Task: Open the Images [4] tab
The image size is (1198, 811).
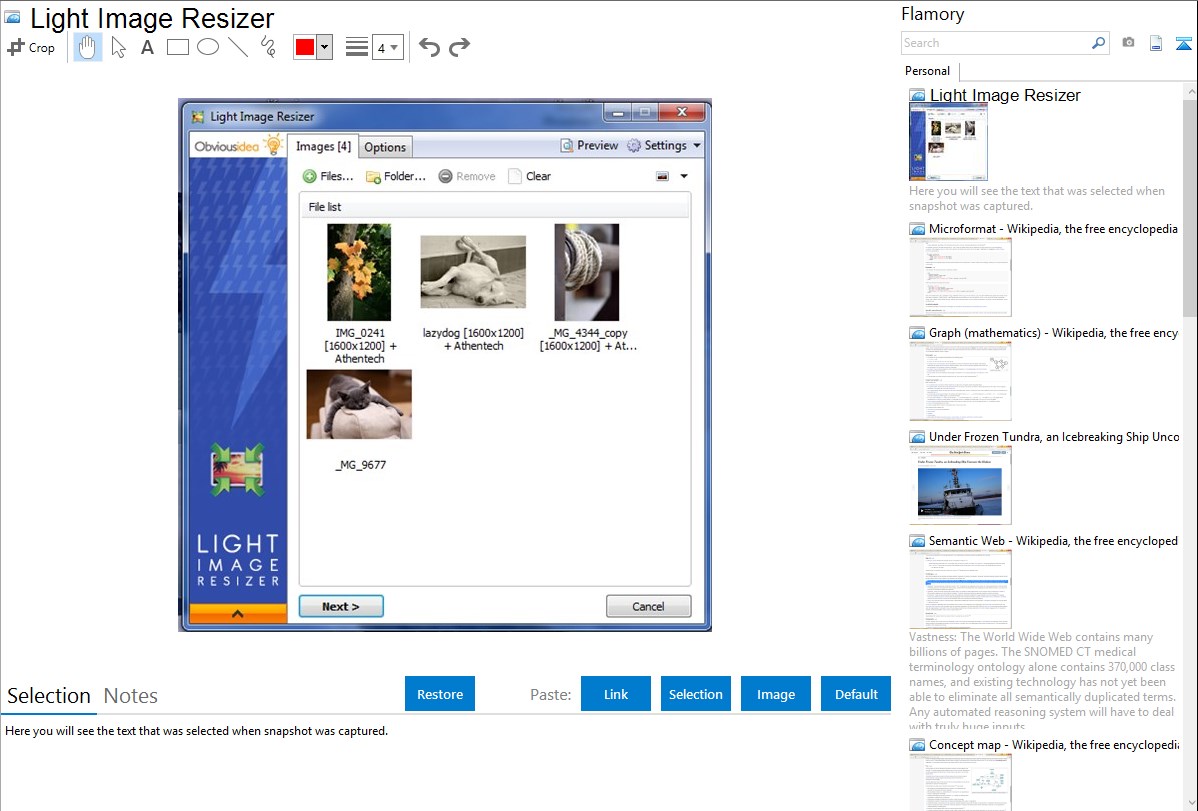Action: pos(323,146)
